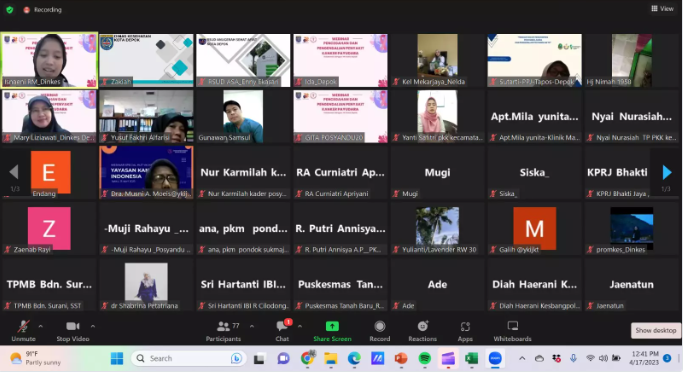This screenshot has height=372, width=684.
Task: Open Teams Chat taskbar icon
Action: pyautogui.click(x=283, y=358)
